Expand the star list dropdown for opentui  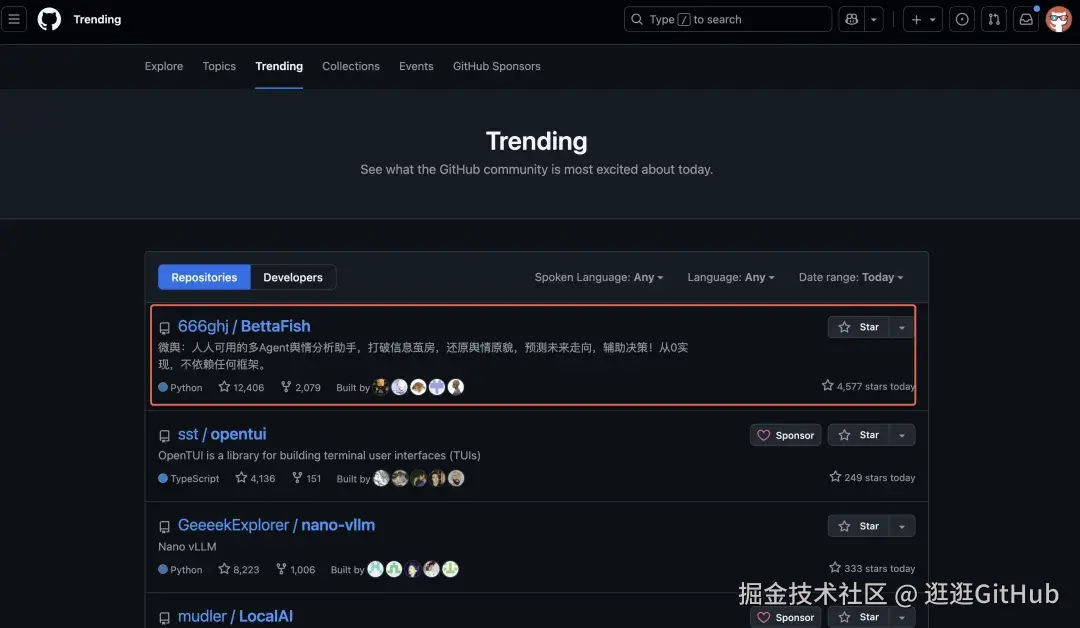[902, 435]
